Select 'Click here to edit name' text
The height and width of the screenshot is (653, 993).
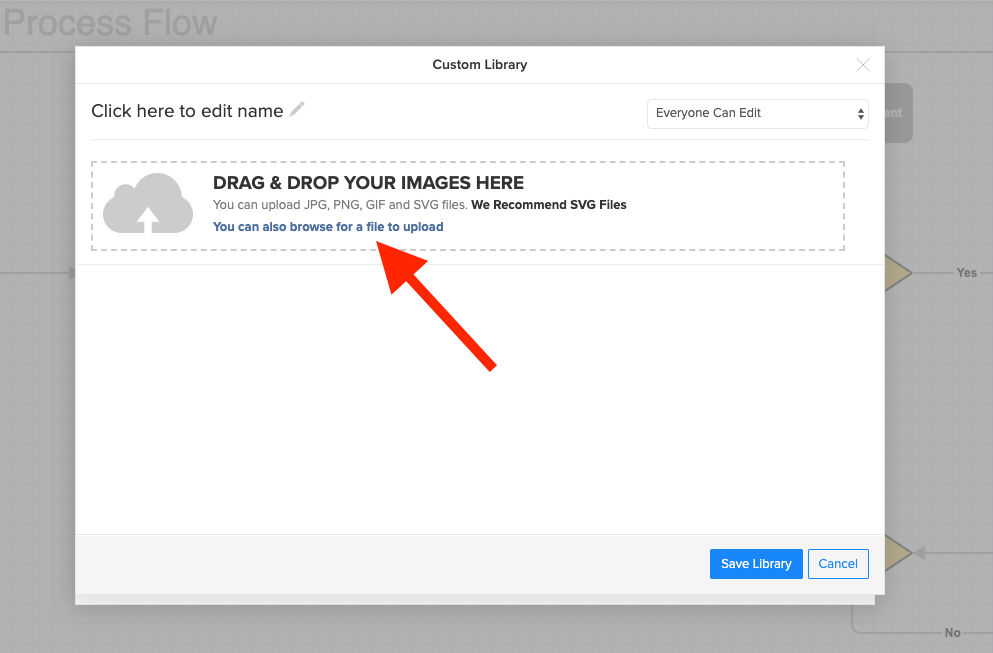point(187,111)
